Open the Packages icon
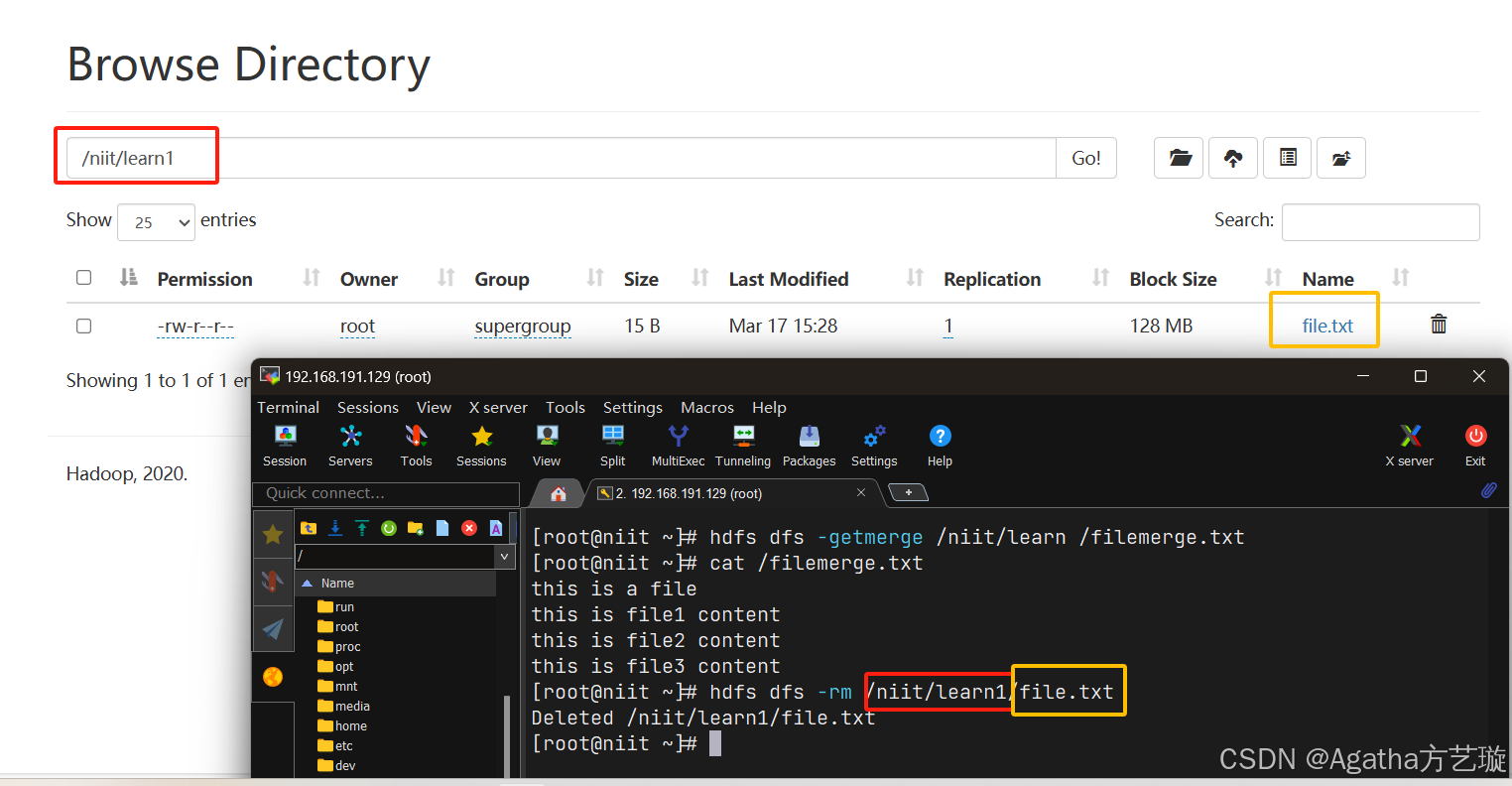Image resolution: width=1512 pixels, height=786 pixels. [x=810, y=445]
